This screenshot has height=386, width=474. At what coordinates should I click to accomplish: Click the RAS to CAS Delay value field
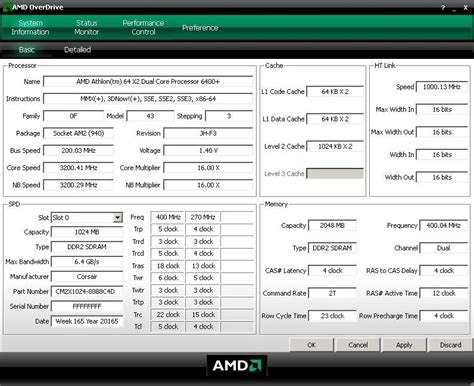(443, 271)
